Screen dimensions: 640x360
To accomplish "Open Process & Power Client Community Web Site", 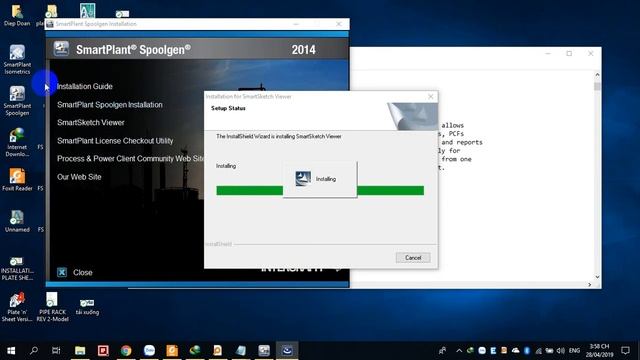I will coord(130,158).
